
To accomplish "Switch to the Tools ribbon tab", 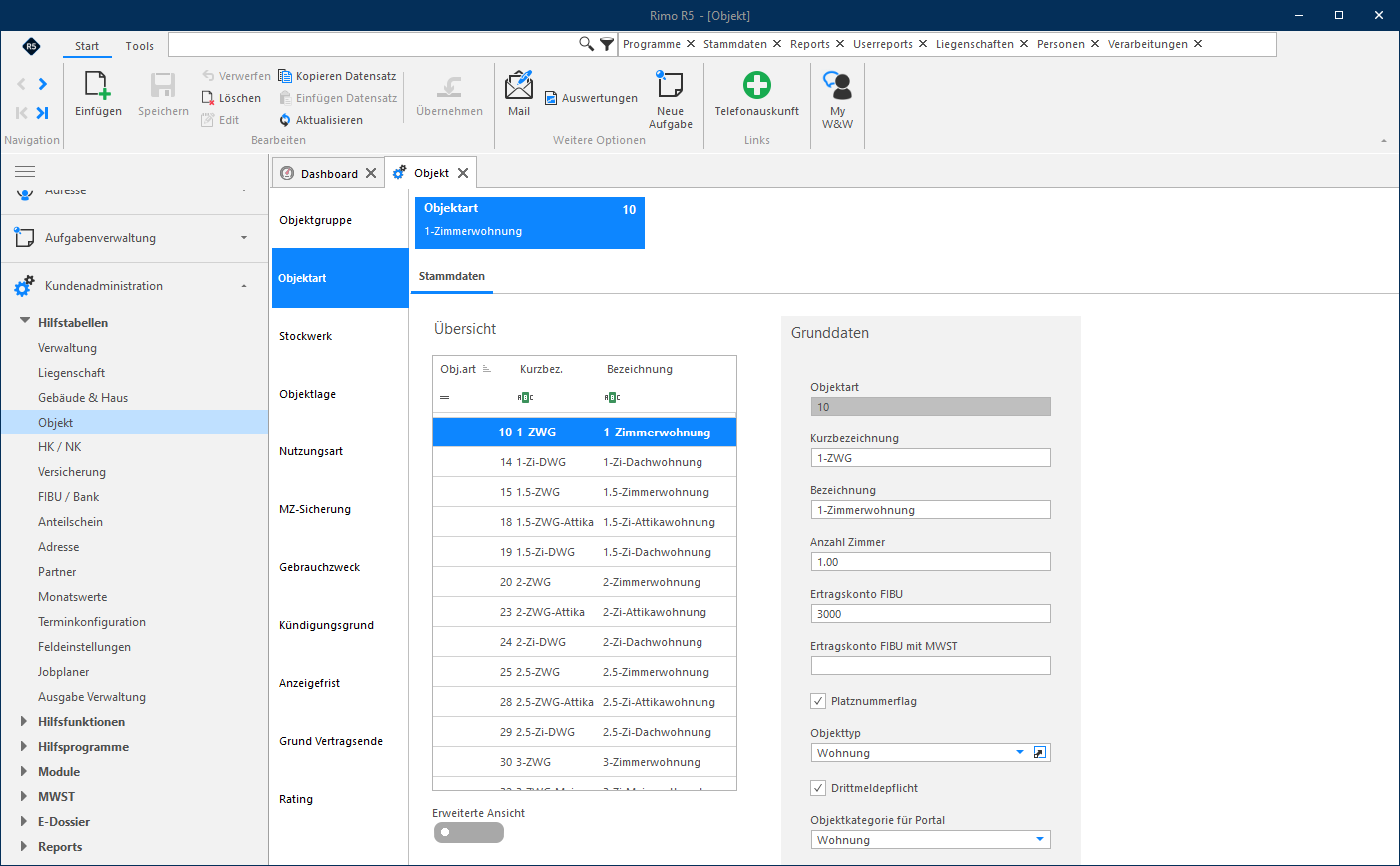I will pos(140,46).
